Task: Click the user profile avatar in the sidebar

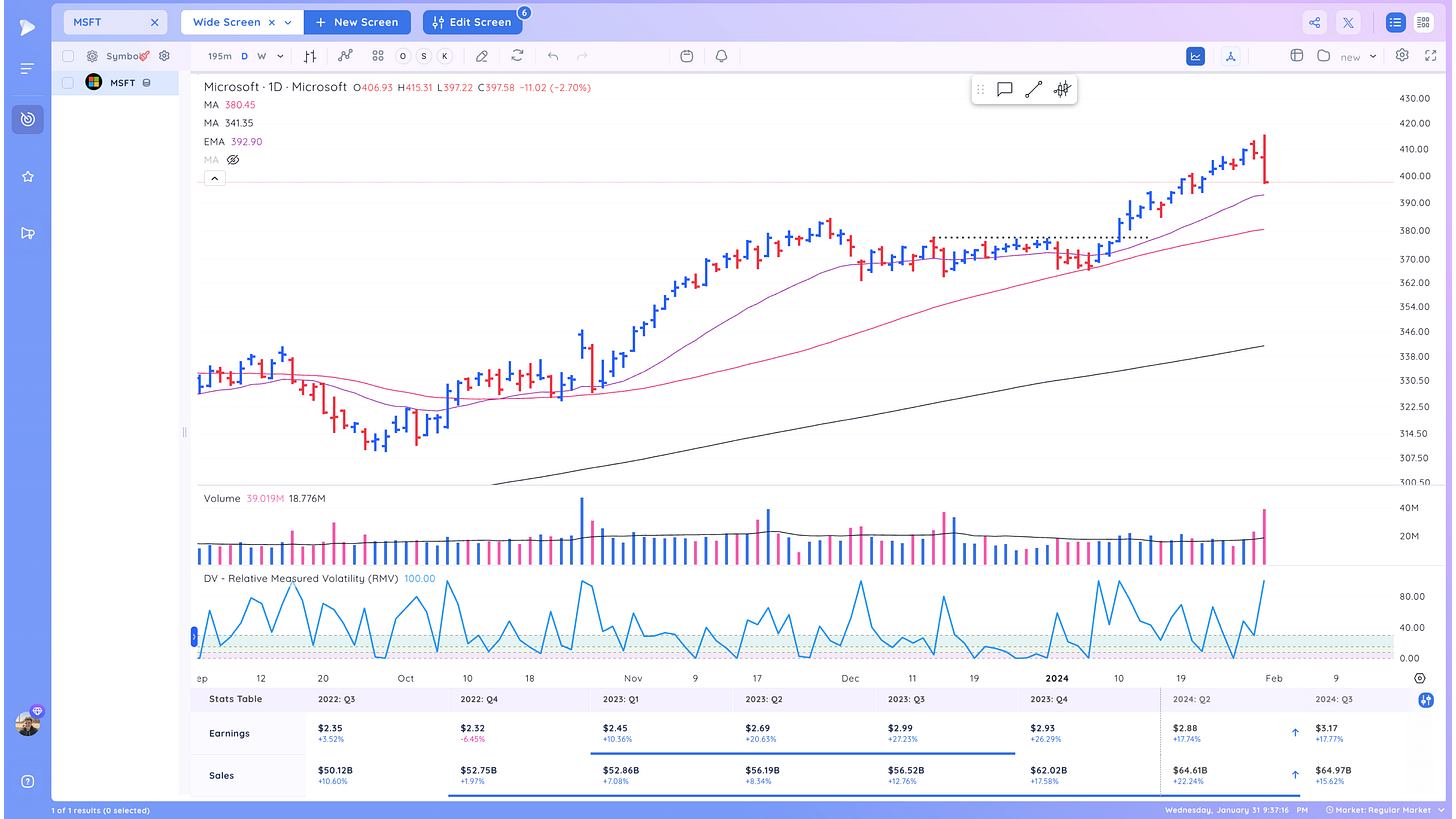Action: click(x=28, y=723)
